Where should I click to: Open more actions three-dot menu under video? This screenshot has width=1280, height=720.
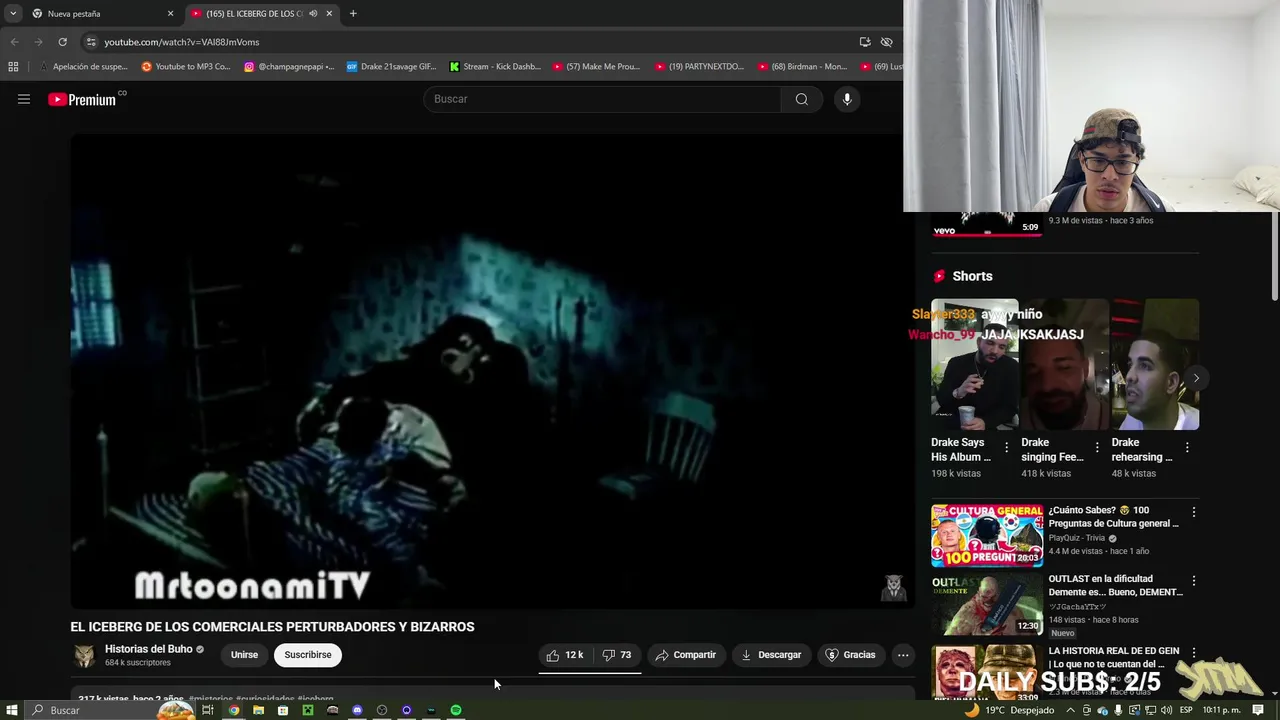coord(903,655)
